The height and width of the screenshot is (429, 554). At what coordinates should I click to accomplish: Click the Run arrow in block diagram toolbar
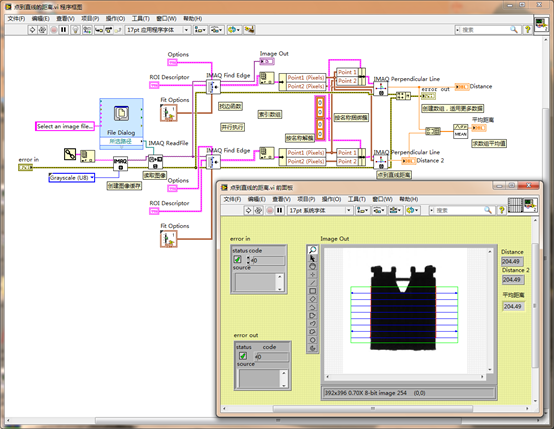pyautogui.click(x=32, y=30)
